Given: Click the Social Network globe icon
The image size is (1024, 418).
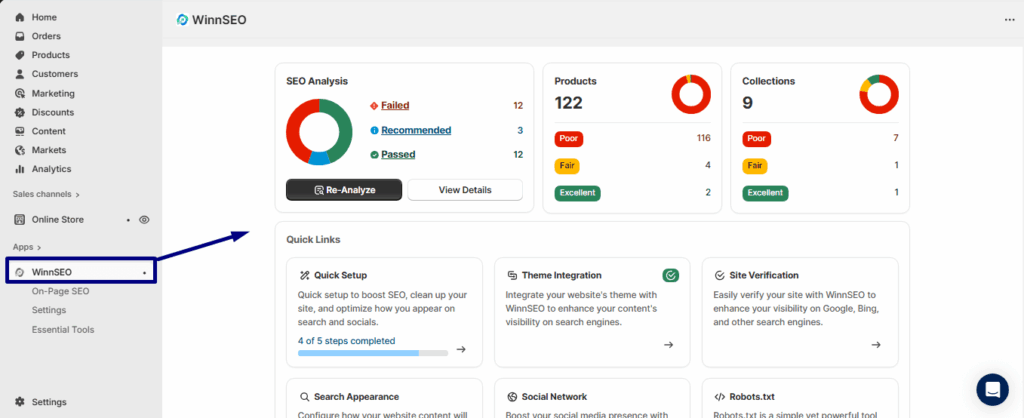Looking at the screenshot, I should pyautogui.click(x=512, y=396).
